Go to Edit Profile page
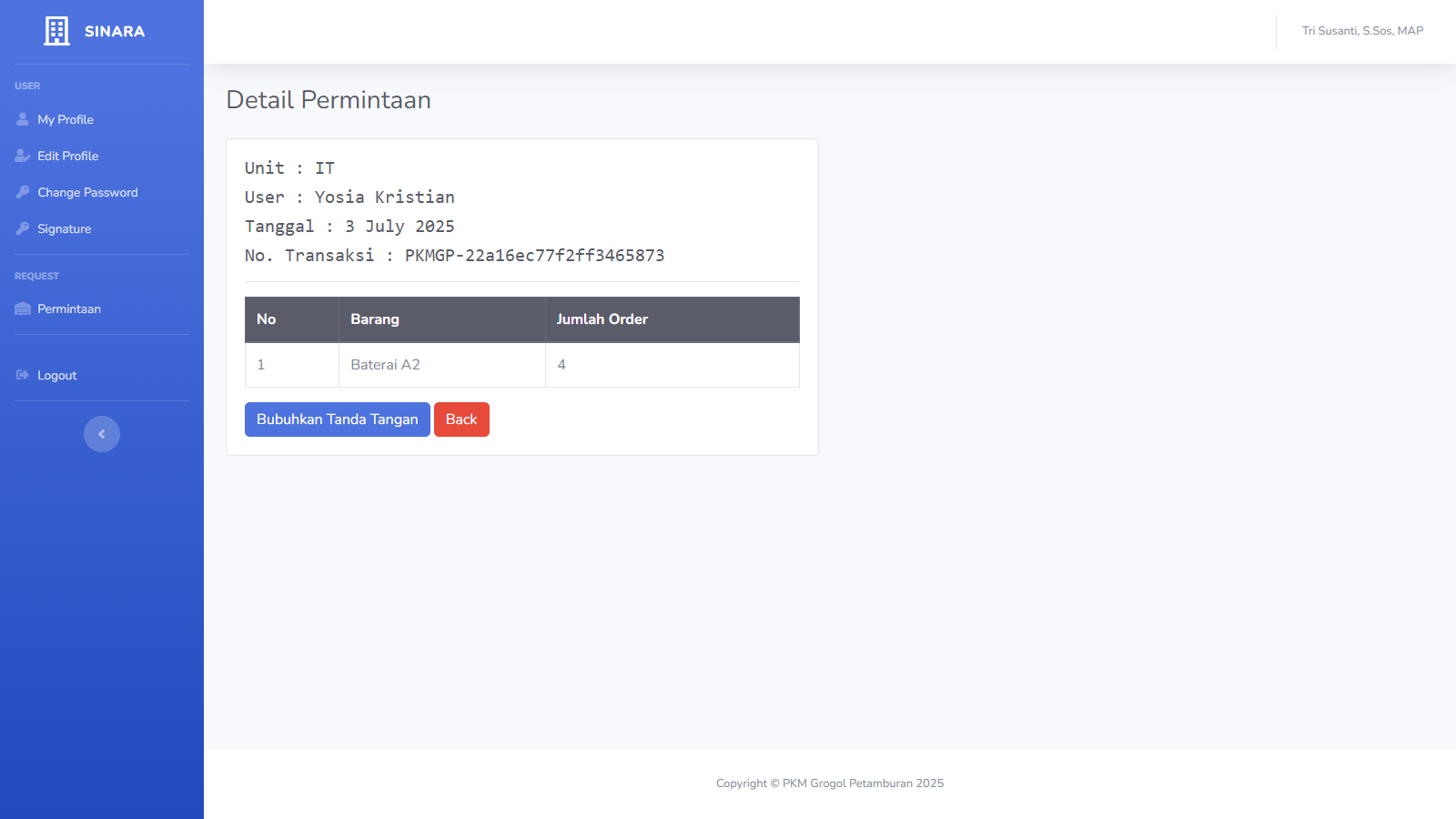Image resolution: width=1456 pixels, height=819 pixels. pyautogui.click(x=68, y=156)
